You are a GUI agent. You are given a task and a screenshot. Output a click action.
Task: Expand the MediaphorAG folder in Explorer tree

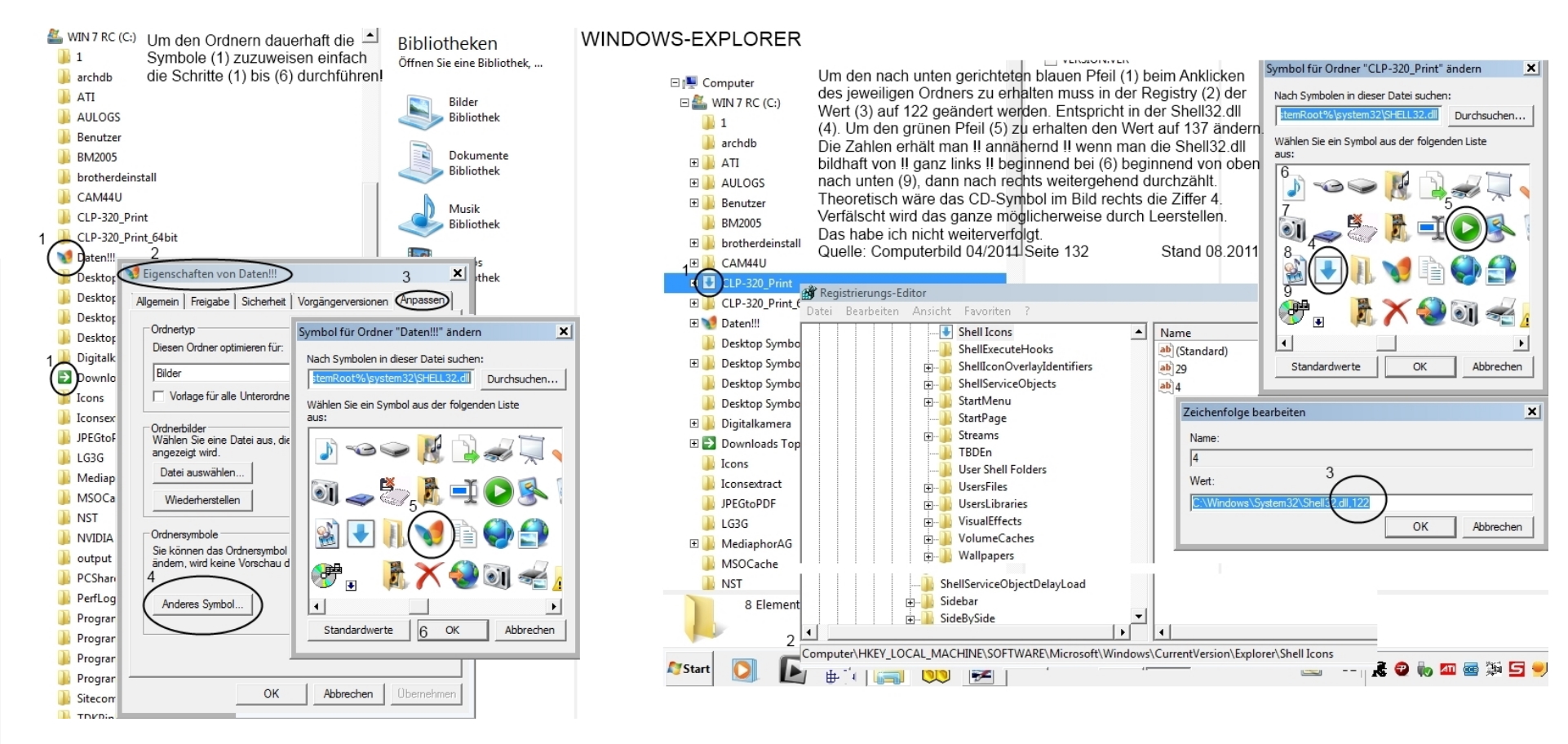[x=694, y=543]
